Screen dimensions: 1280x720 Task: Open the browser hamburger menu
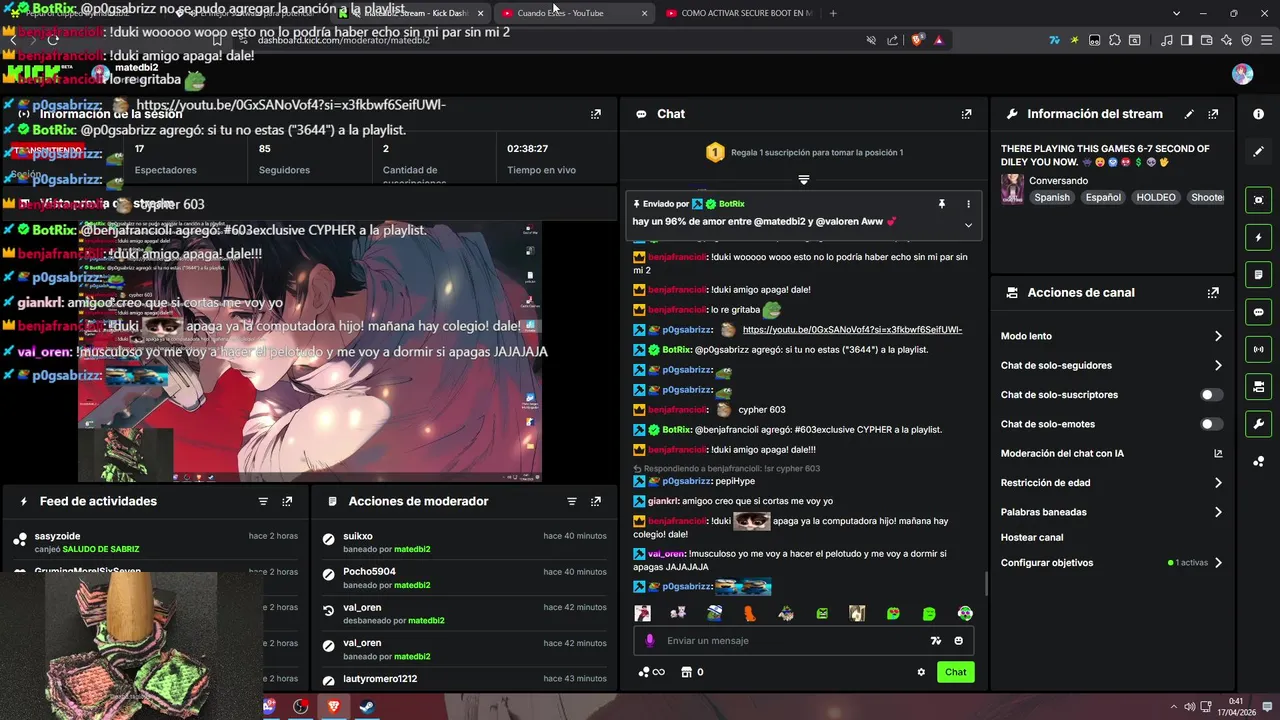(1267, 40)
